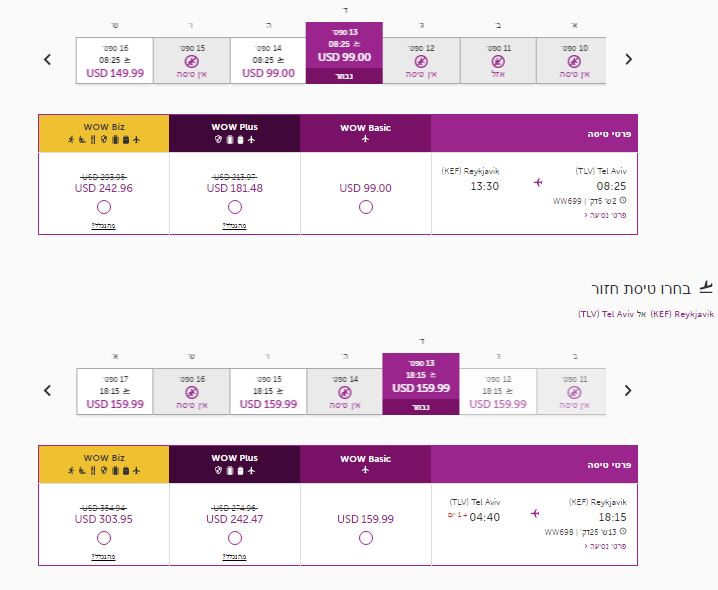The image size is (718, 590).
Task: Select WOW Basic USD 159.99 return fare
Action: [x=365, y=538]
